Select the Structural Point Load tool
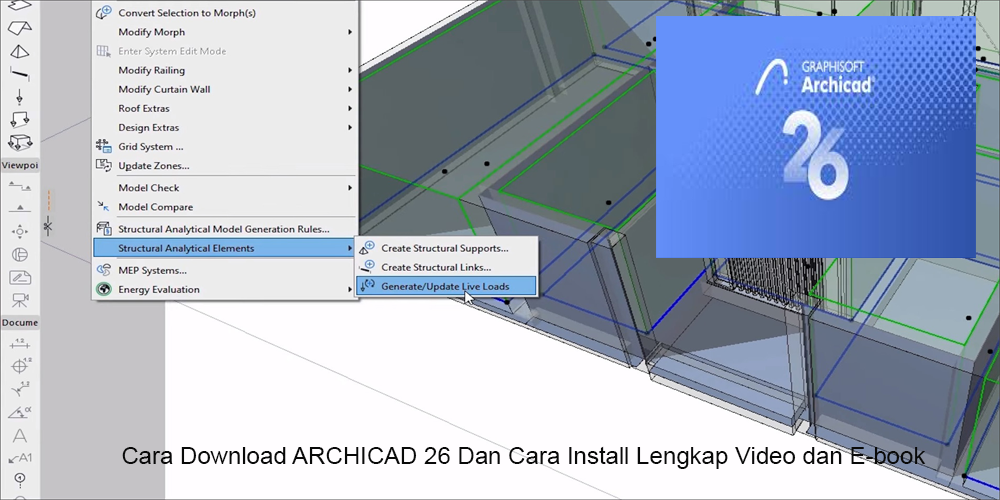 (20, 98)
